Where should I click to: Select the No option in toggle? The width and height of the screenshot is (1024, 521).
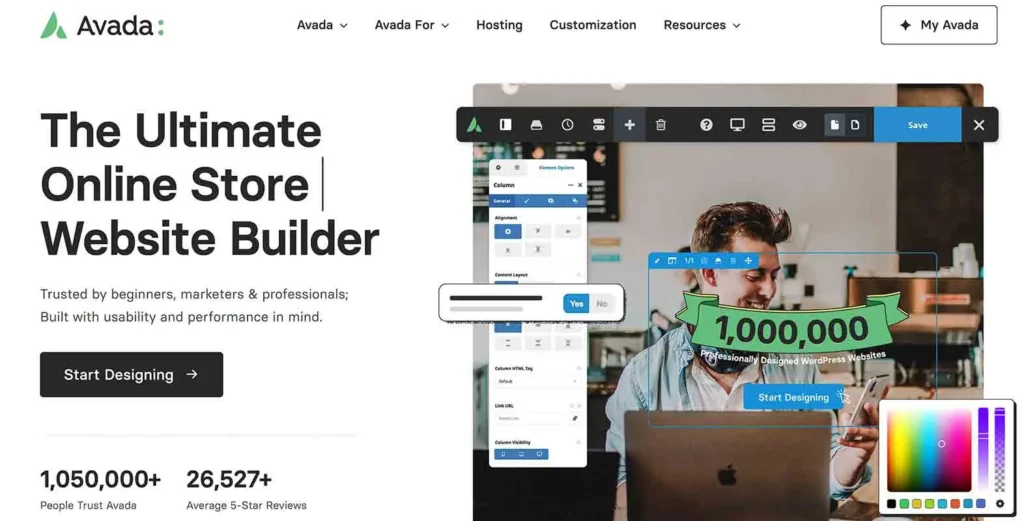tap(602, 304)
